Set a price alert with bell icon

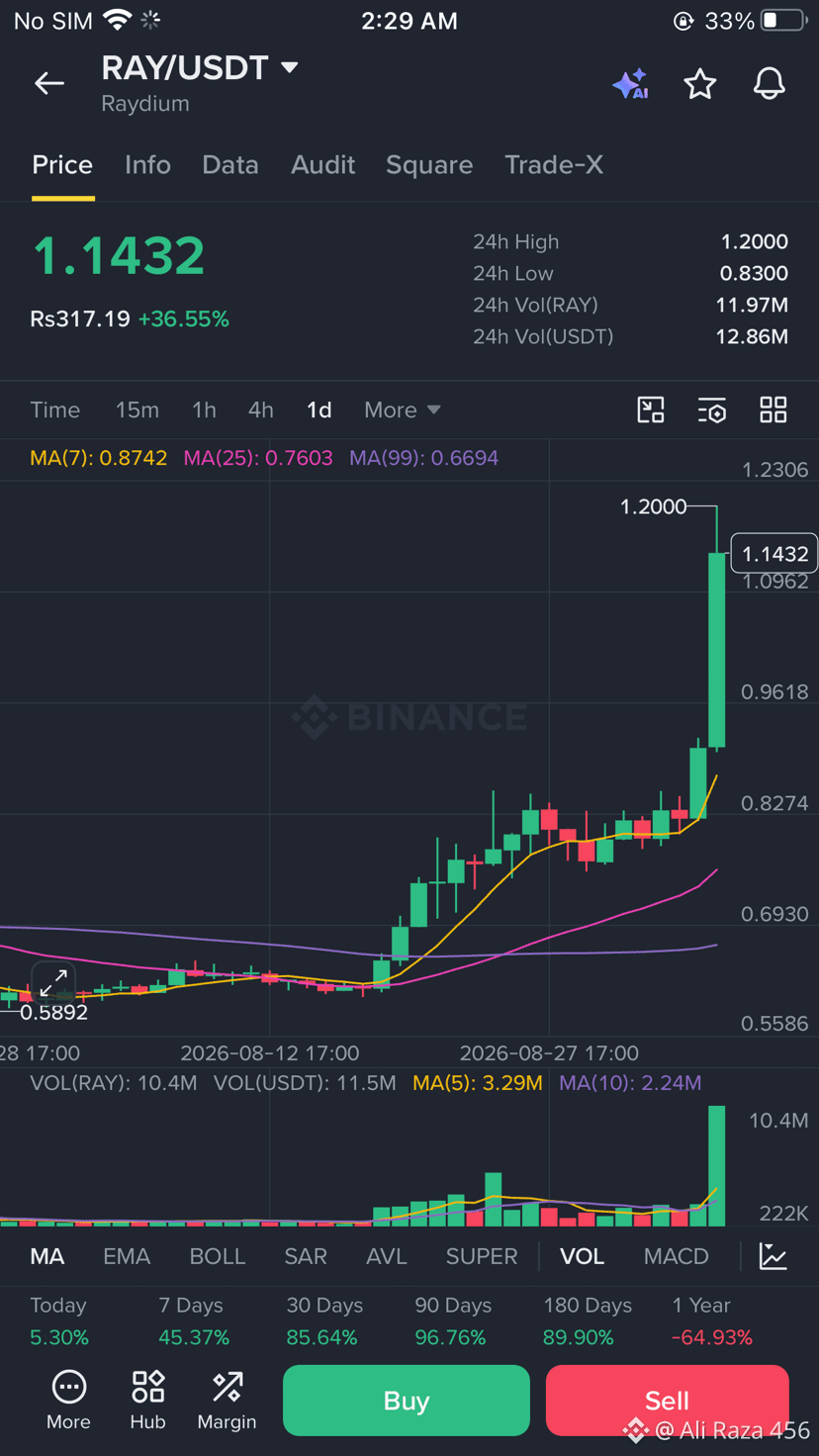(770, 84)
